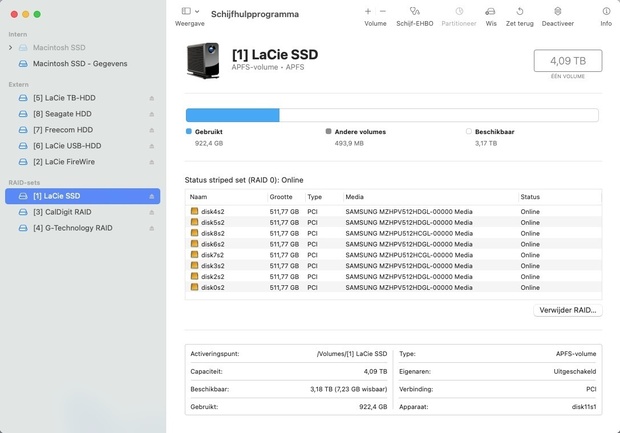This screenshot has width=620, height=433.
Task: Click the /Volumes/[1] LaCie SSD mount path
Action: (352, 354)
